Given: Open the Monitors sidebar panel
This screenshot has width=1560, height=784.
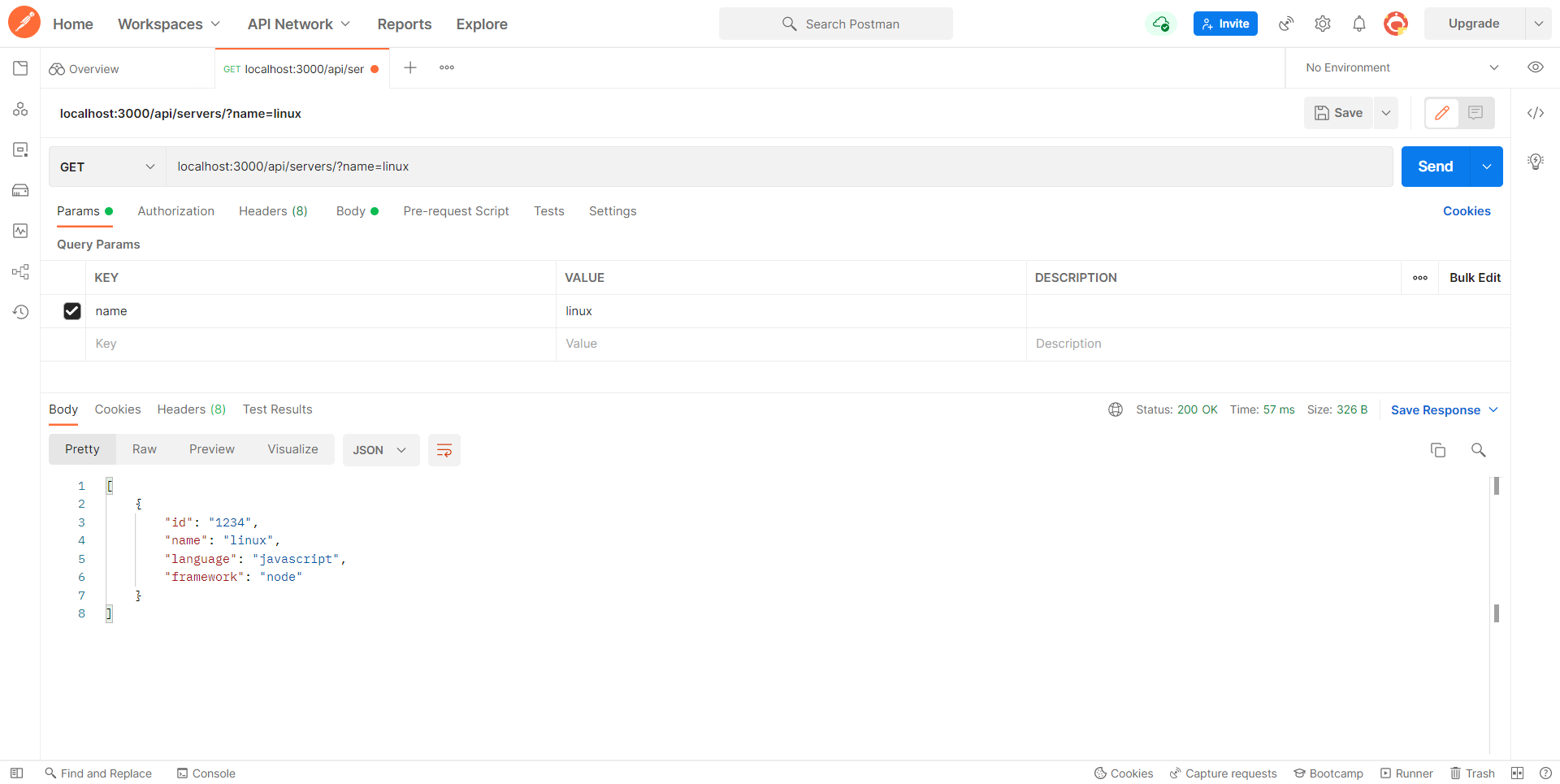Looking at the screenshot, I should click(x=20, y=231).
